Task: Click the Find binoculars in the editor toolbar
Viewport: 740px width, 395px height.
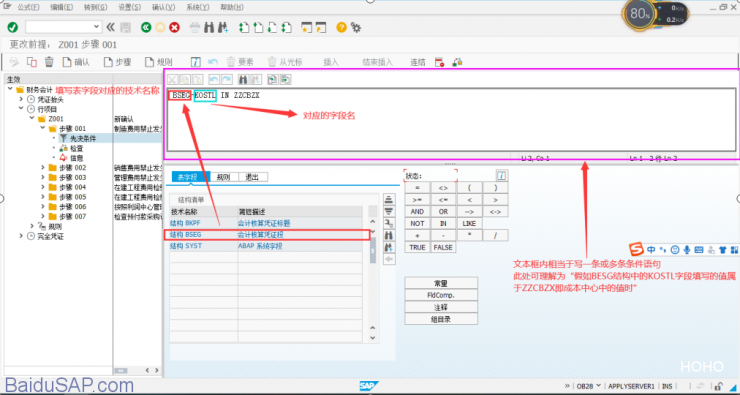Action: (244, 79)
